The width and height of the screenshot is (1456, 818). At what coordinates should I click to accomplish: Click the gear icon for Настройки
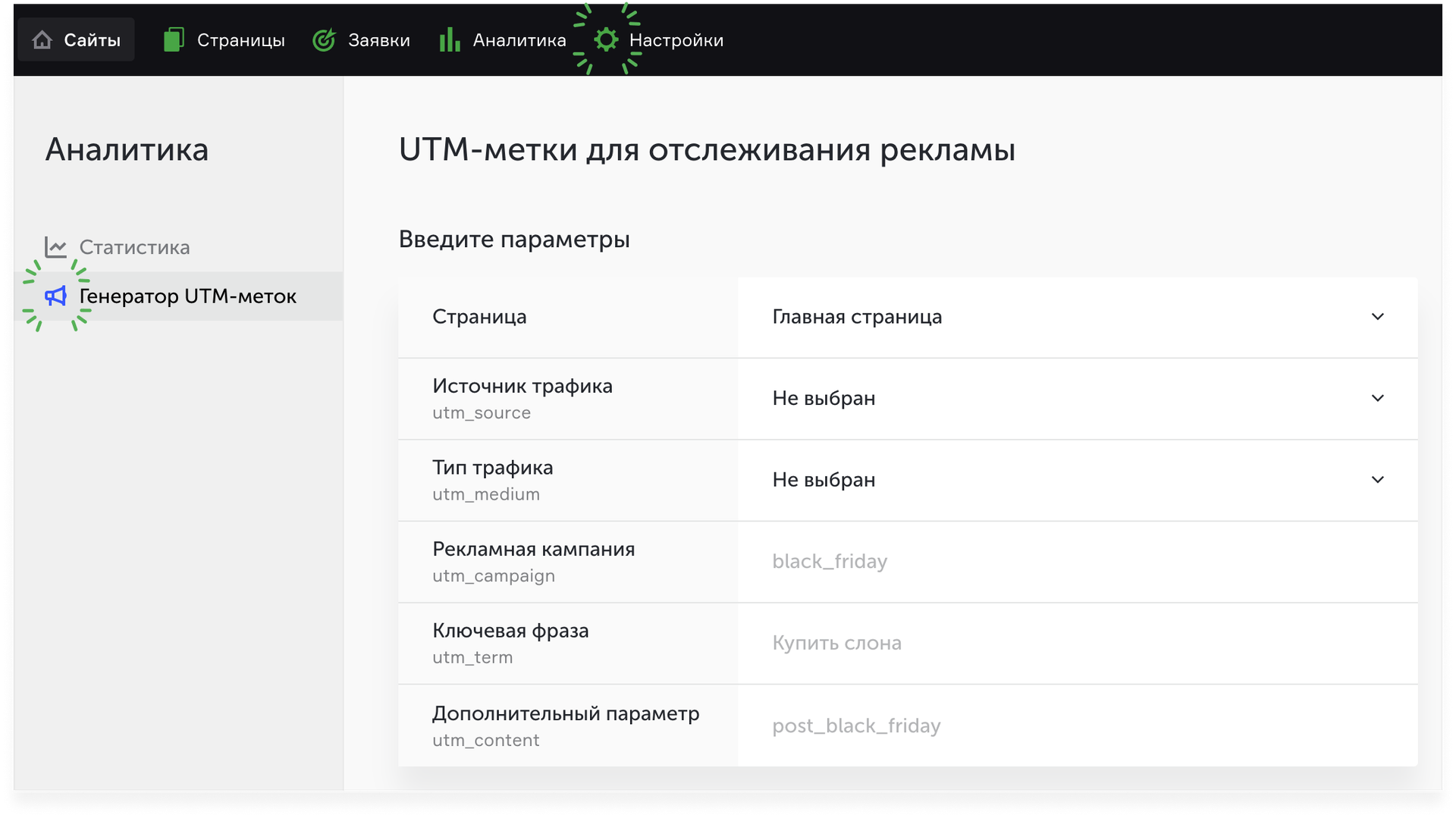[606, 39]
